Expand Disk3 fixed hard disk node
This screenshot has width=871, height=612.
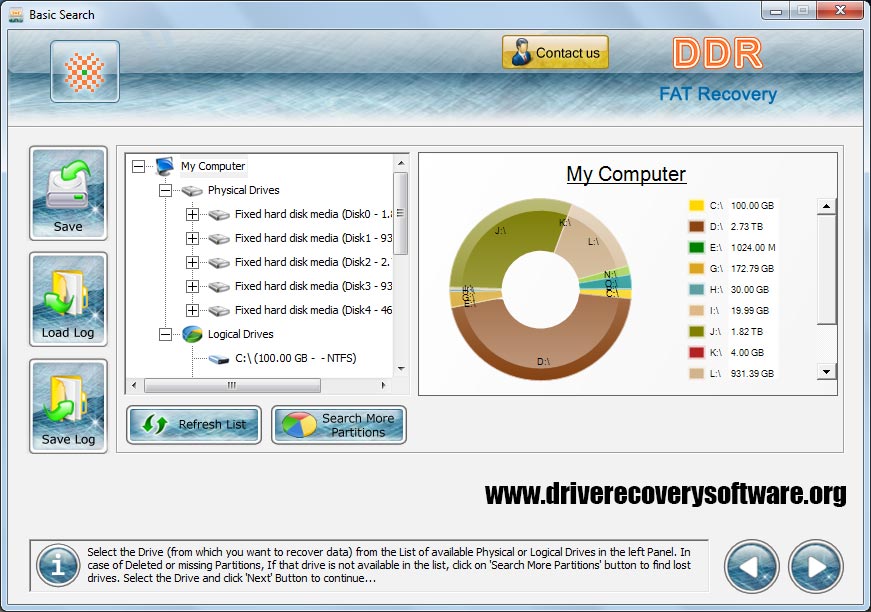pos(192,286)
